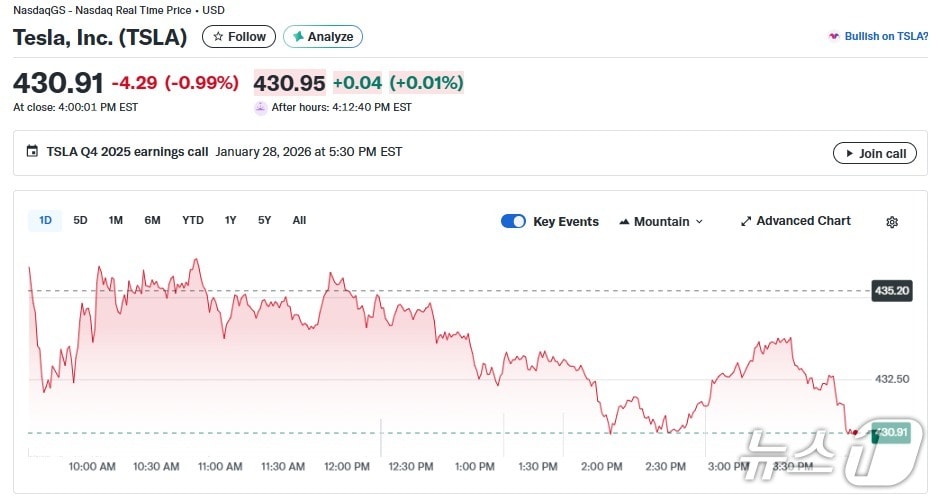Click the Mountain chart type icon
This screenshot has width=937, height=500.
pos(625,222)
